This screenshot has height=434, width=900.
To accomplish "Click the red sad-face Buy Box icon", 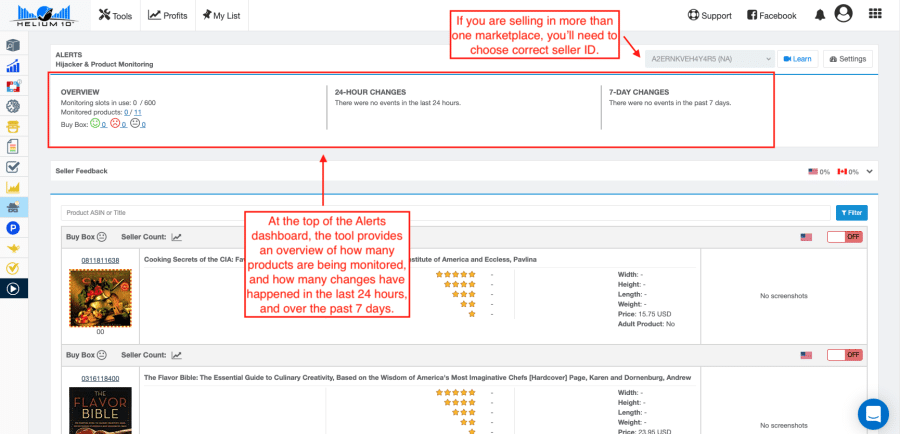I will [115, 123].
